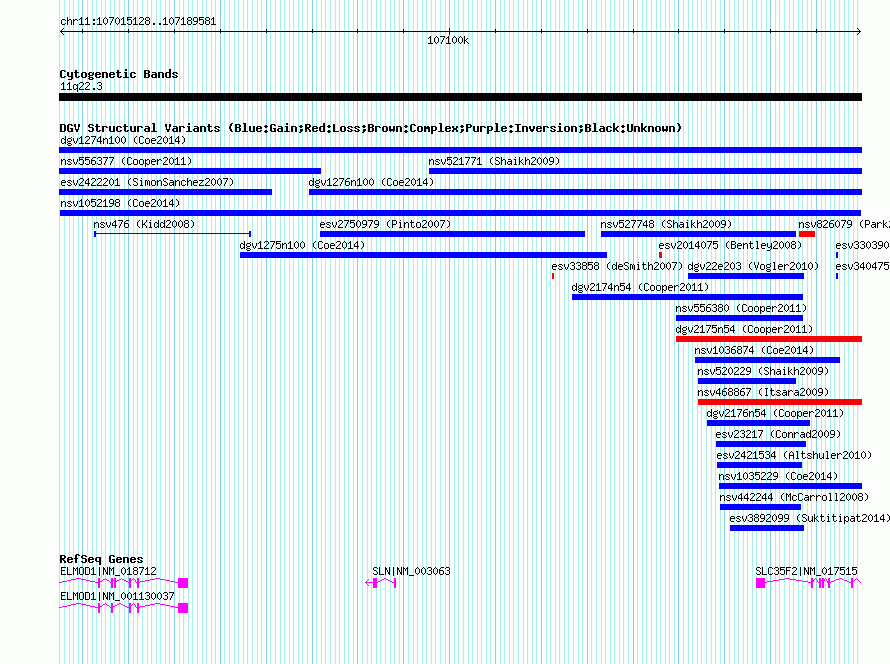Viewport: 890px width, 664px height.
Task: Click the DGV Structural Variants track title
Action: tap(371, 128)
